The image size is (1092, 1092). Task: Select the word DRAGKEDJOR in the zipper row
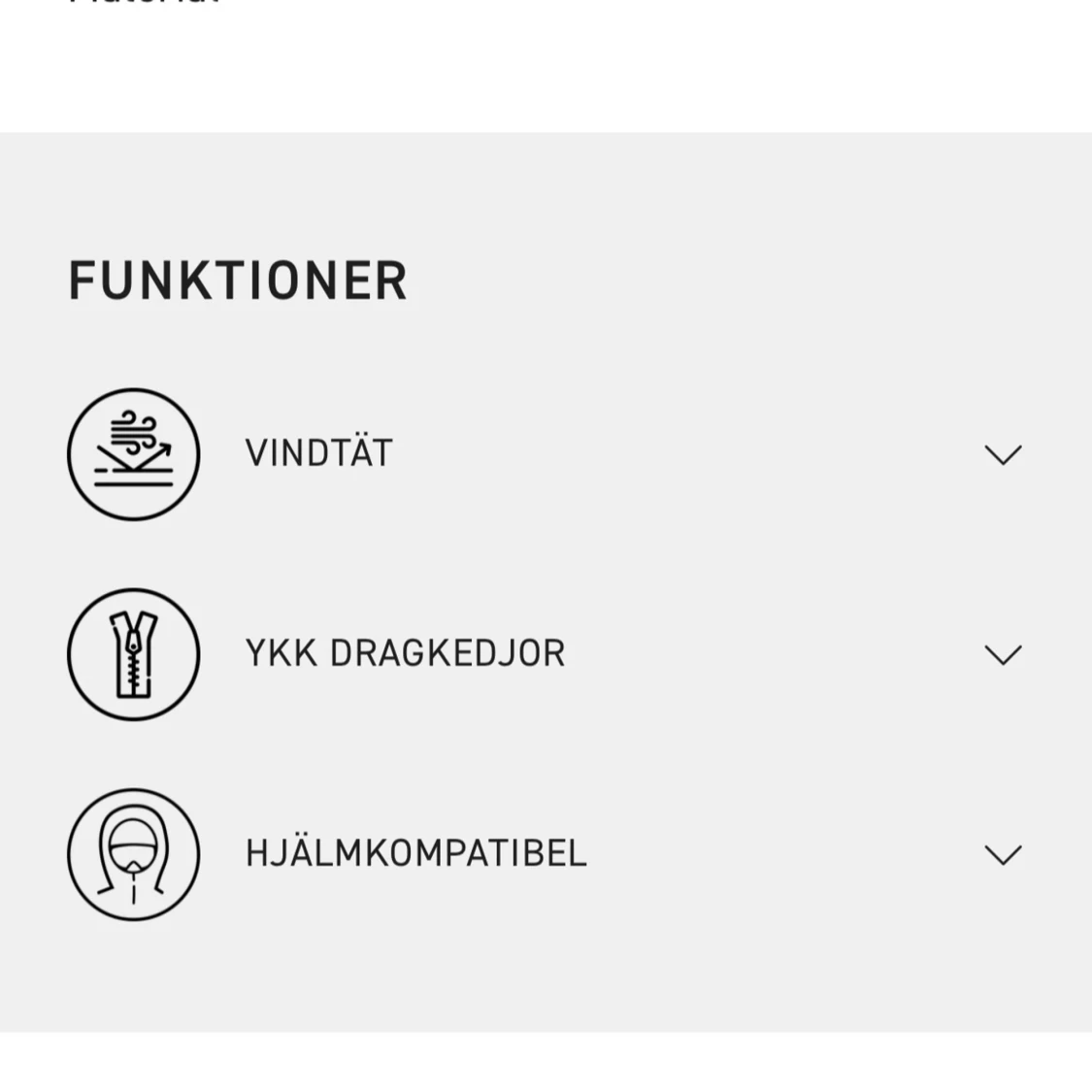point(447,653)
